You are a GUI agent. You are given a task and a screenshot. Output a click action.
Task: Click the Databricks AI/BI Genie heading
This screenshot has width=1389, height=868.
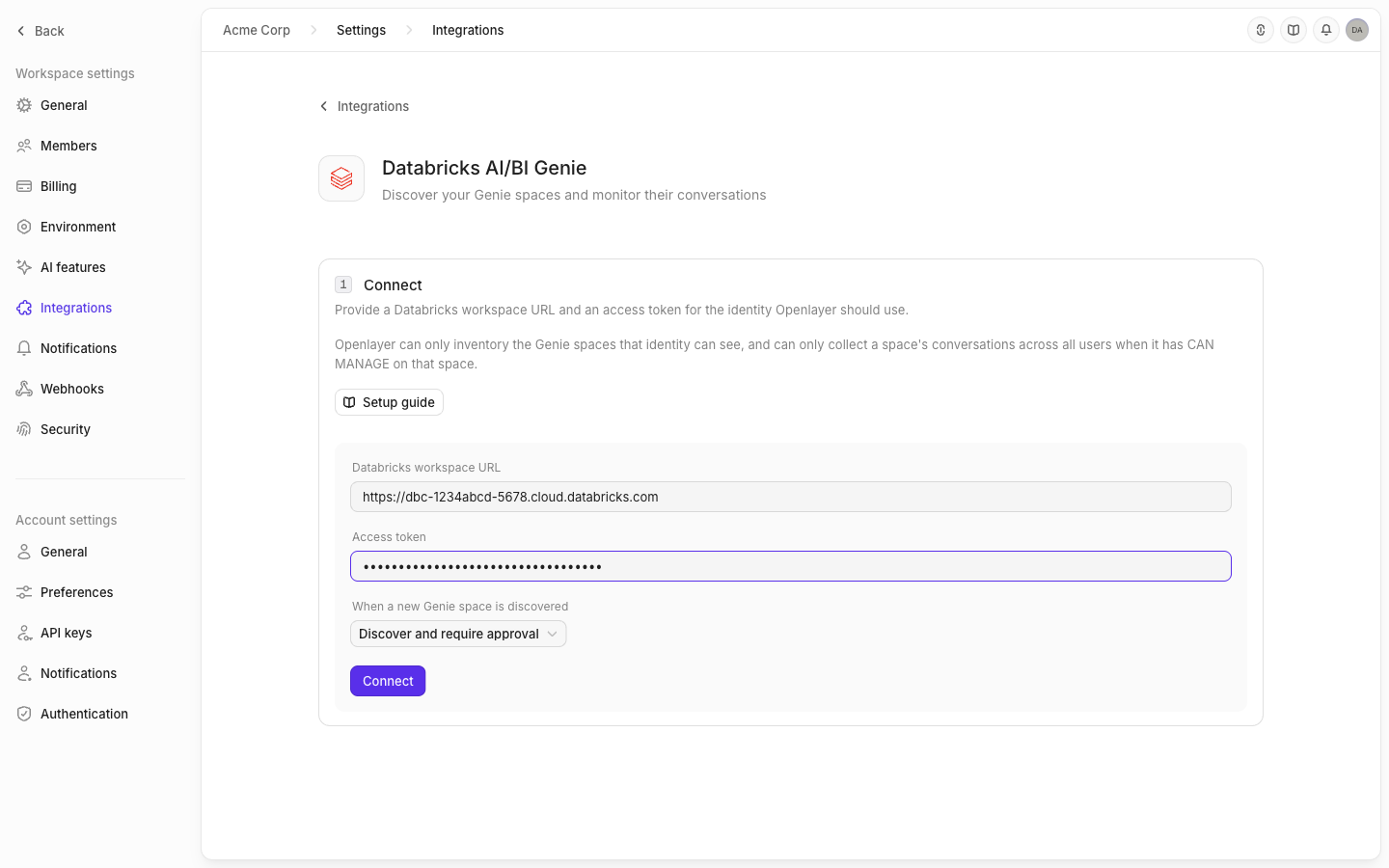pyautogui.click(x=484, y=168)
